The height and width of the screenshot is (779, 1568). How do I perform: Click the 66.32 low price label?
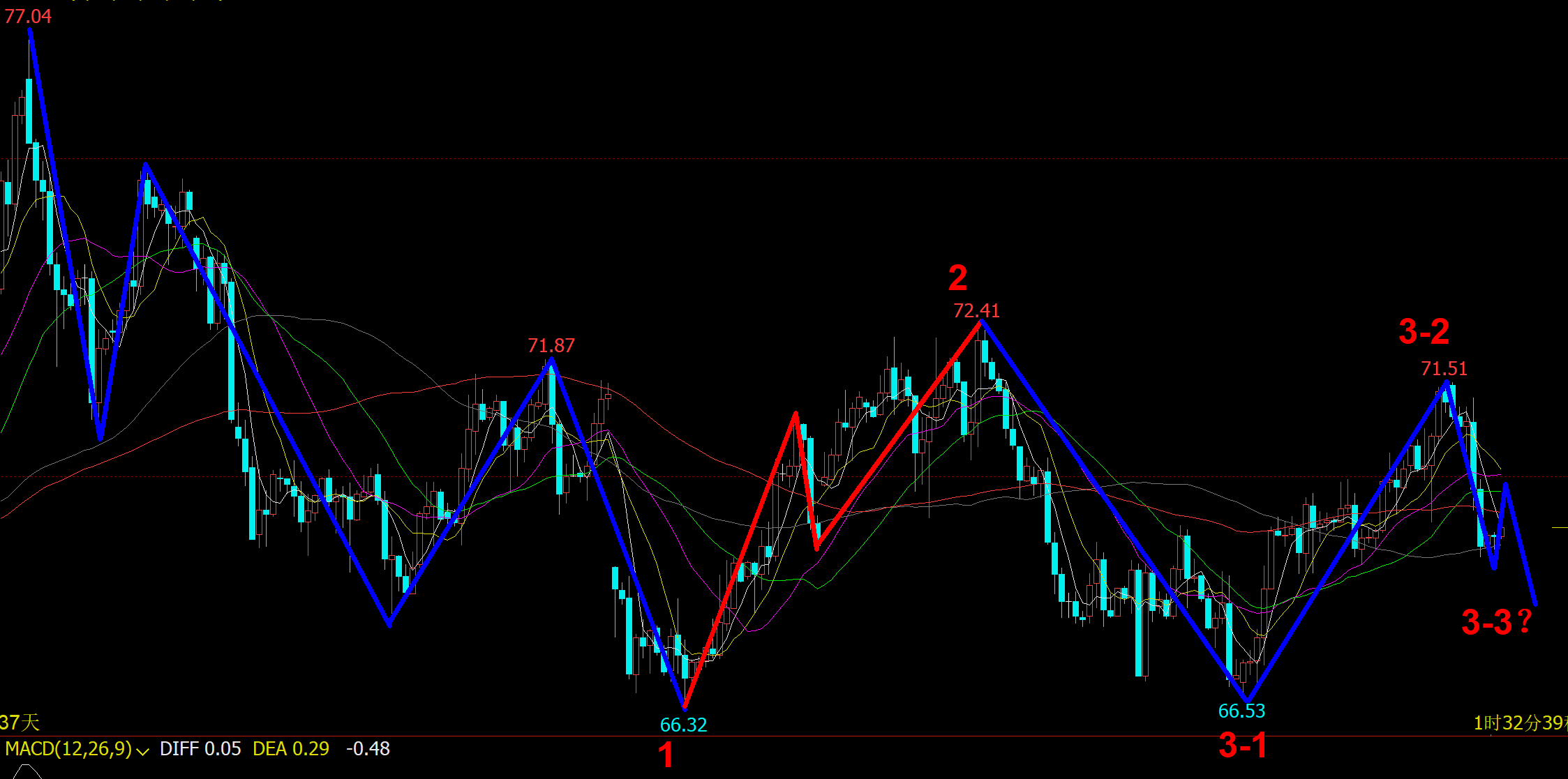(x=683, y=725)
